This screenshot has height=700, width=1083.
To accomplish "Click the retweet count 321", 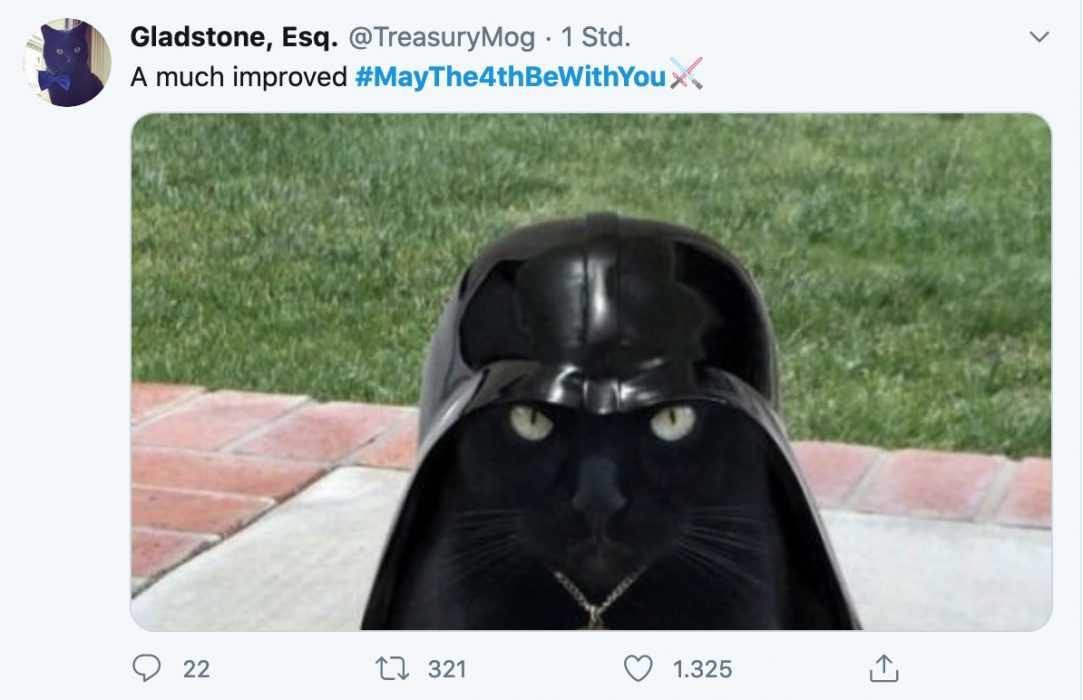I will point(447,669).
